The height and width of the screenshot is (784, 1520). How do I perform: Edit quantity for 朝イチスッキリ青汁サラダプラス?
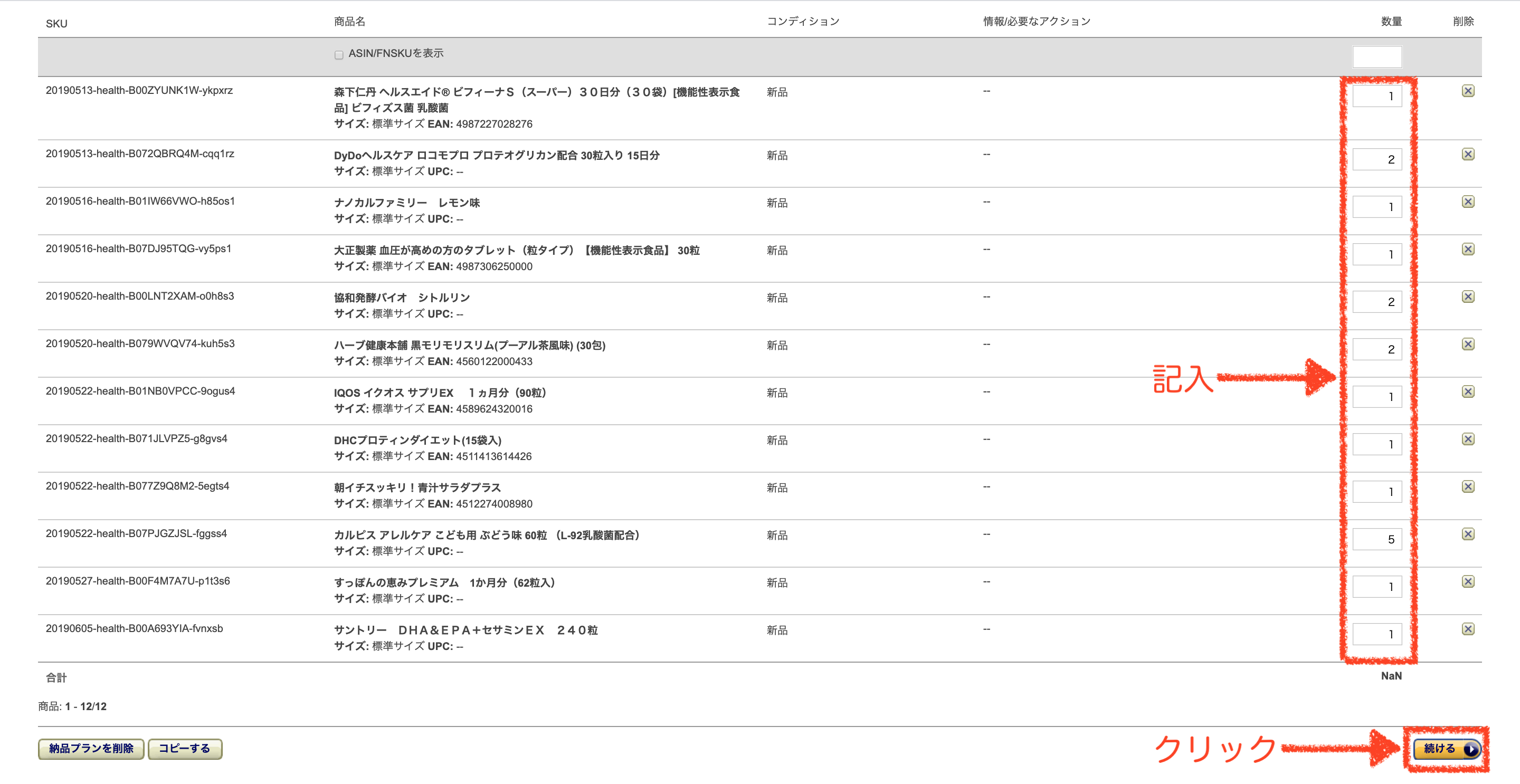tap(1376, 492)
